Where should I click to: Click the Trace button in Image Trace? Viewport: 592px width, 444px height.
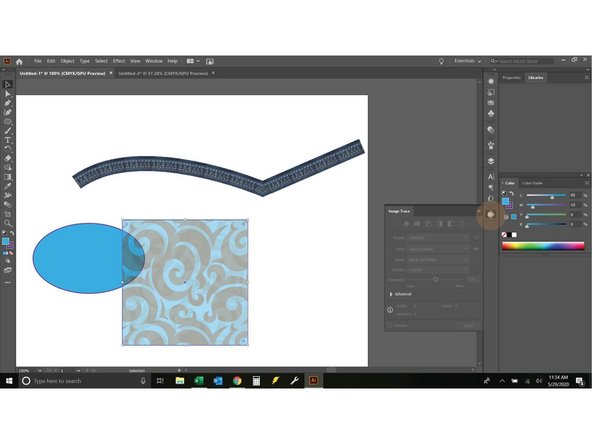(x=468, y=325)
